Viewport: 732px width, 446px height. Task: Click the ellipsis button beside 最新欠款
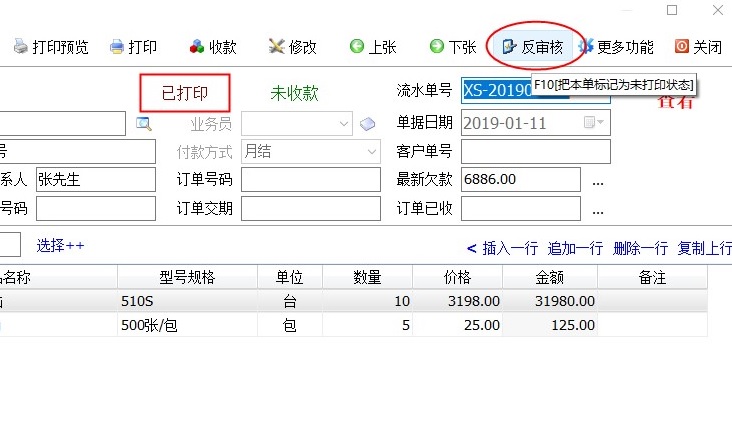tap(598, 182)
